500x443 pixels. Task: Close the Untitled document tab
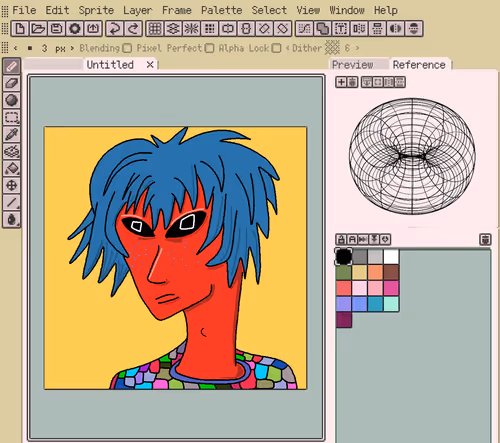pos(150,65)
